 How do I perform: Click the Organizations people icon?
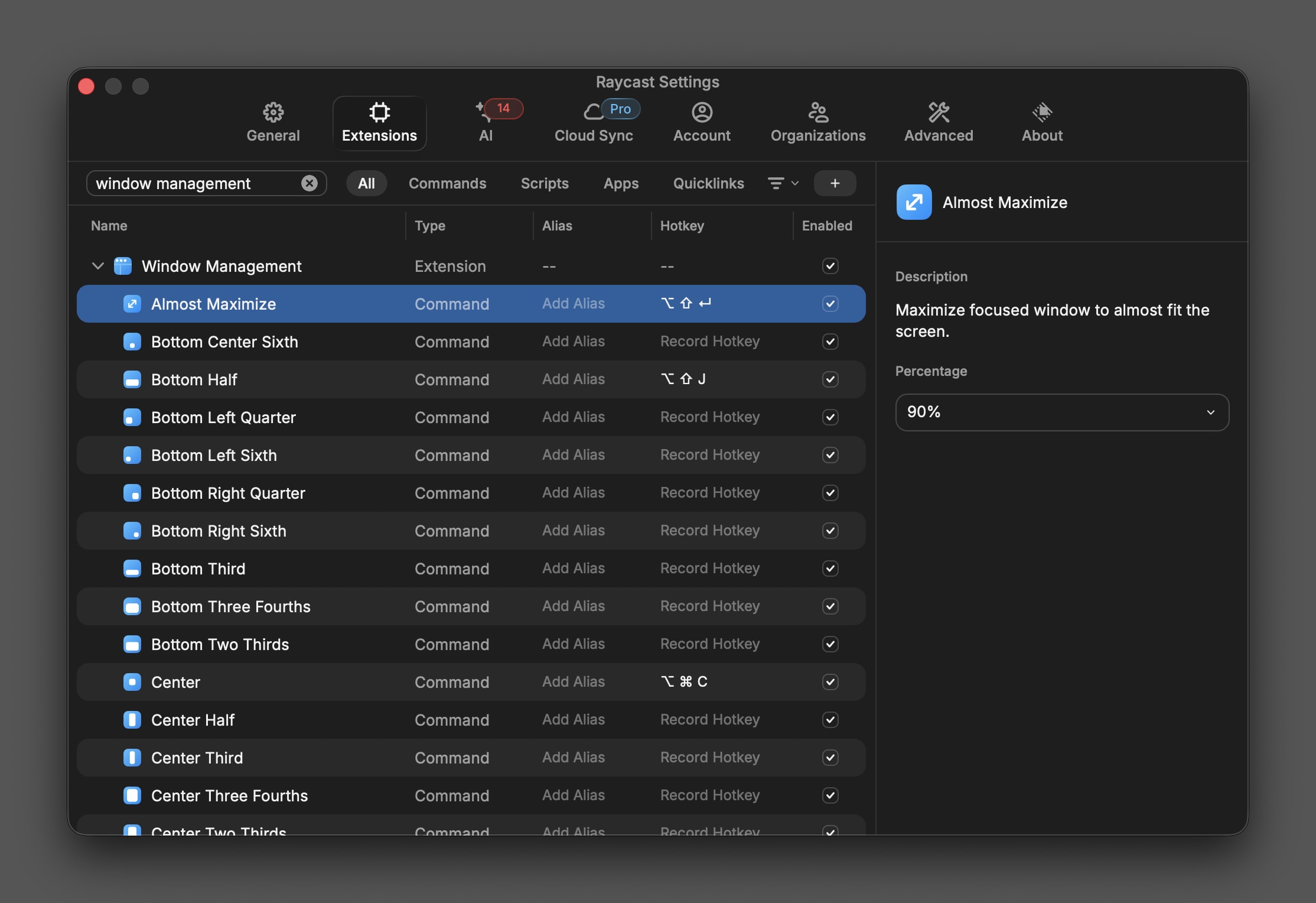818,112
